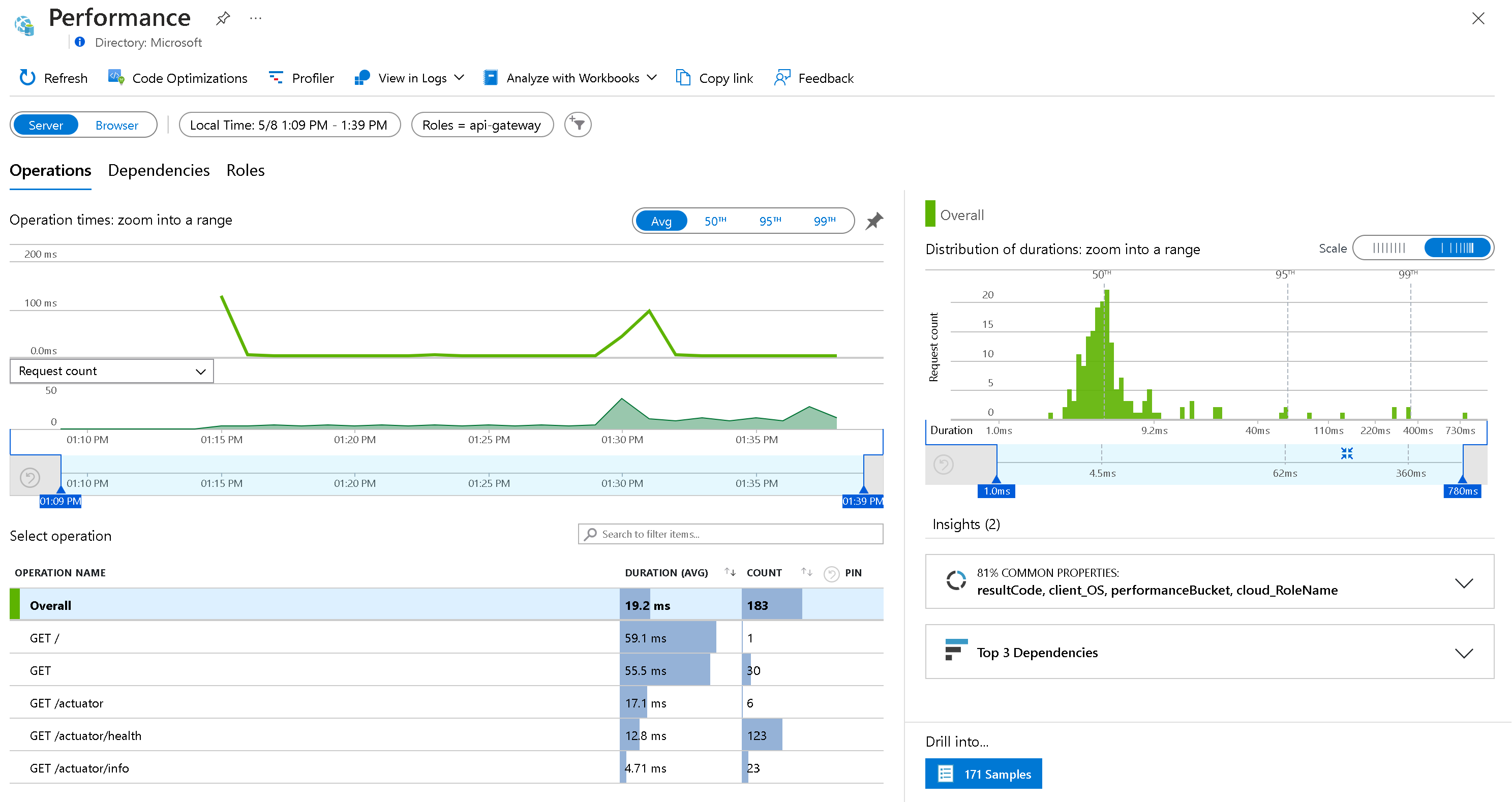Open Code Optimizations icon
1512x802 pixels.
116,77
